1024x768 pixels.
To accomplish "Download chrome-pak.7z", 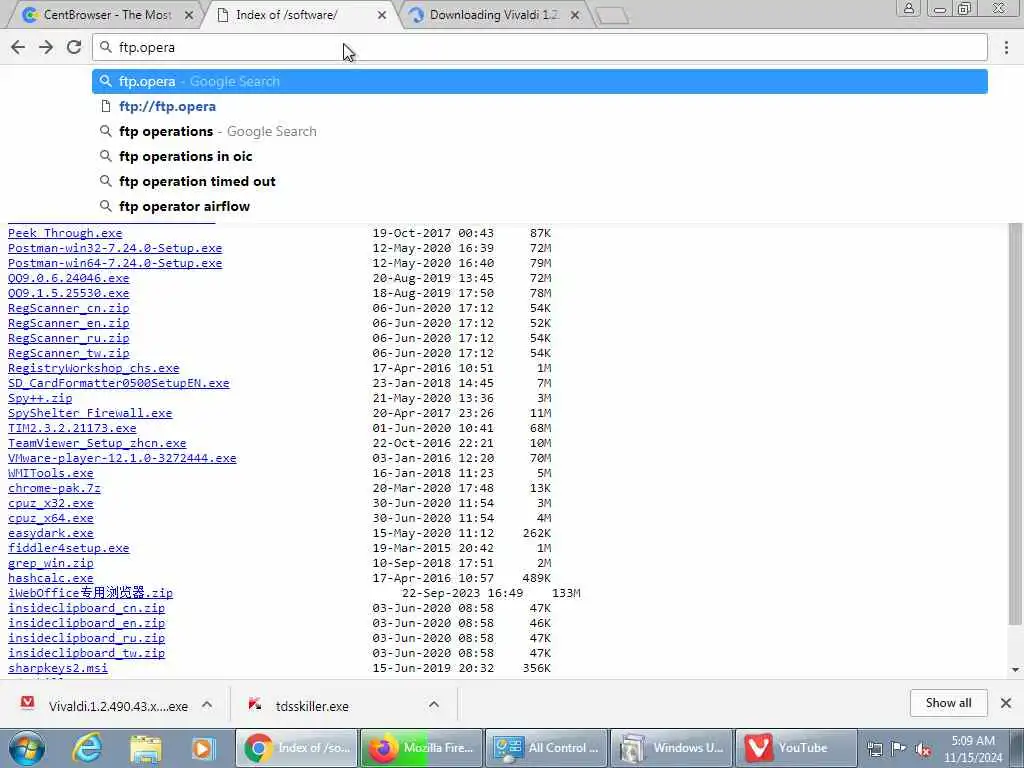I will [x=54, y=488].
